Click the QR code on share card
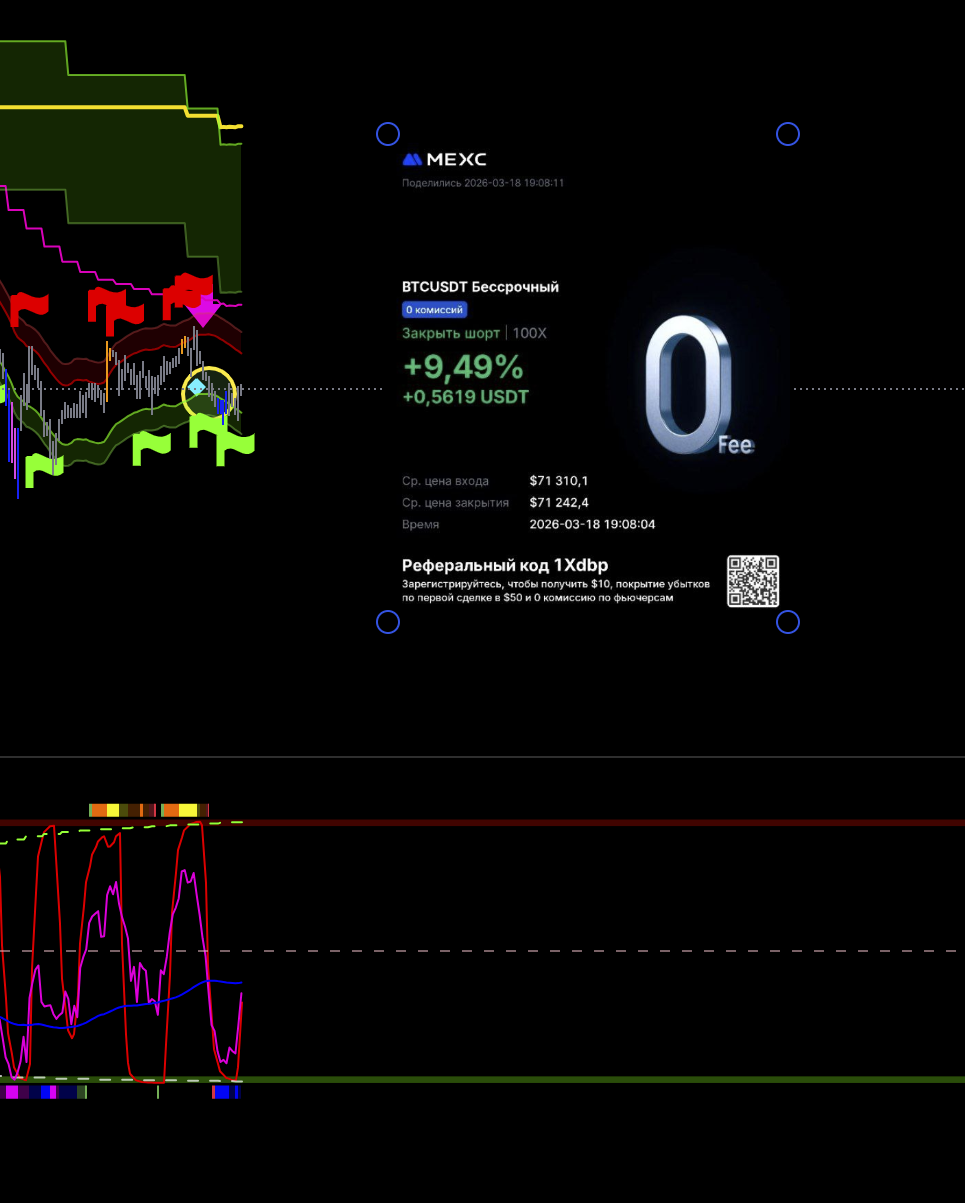Image resolution: width=965 pixels, height=1203 pixels. (x=752, y=581)
